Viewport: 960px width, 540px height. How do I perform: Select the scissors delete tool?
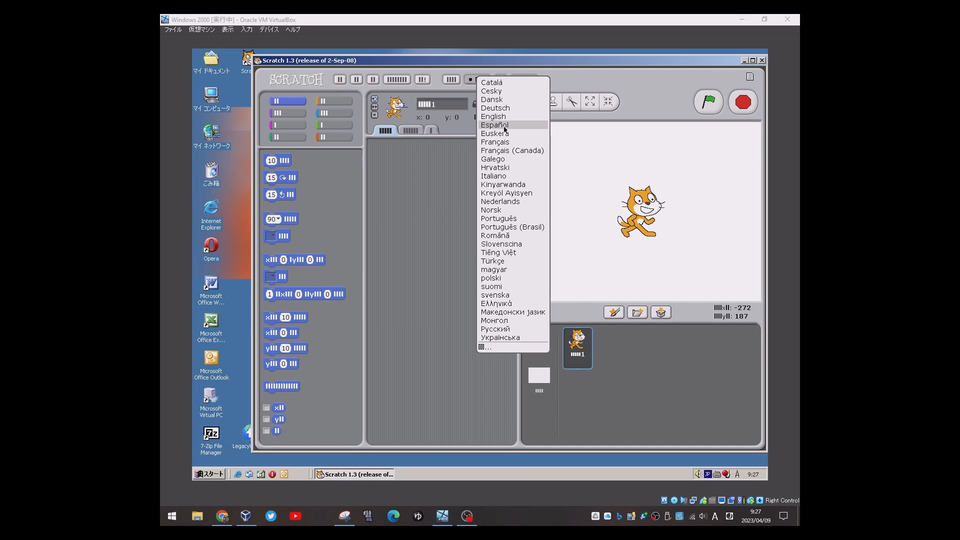[571, 102]
